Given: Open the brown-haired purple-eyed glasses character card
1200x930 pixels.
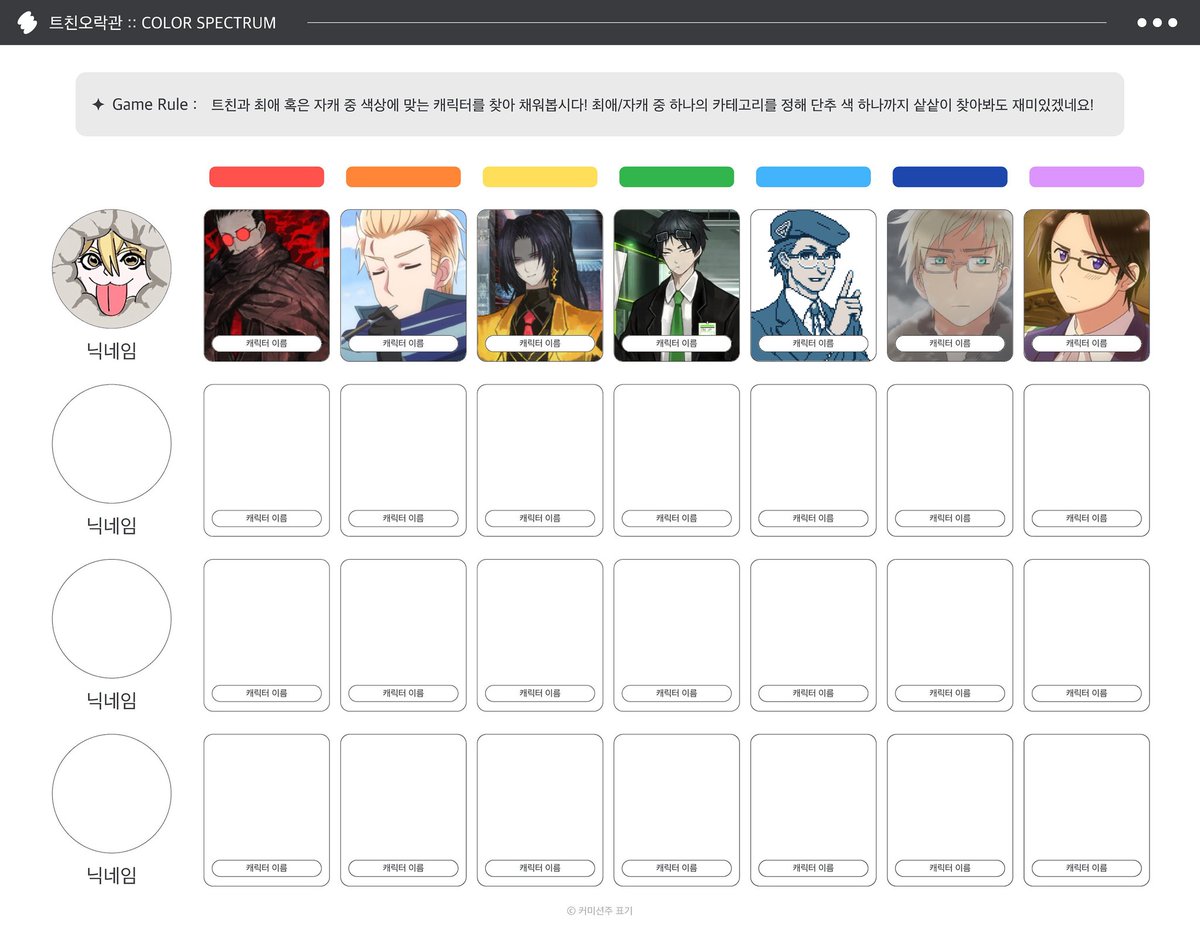Looking at the screenshot, I should pyautogui.click(x=1087, y=285).
